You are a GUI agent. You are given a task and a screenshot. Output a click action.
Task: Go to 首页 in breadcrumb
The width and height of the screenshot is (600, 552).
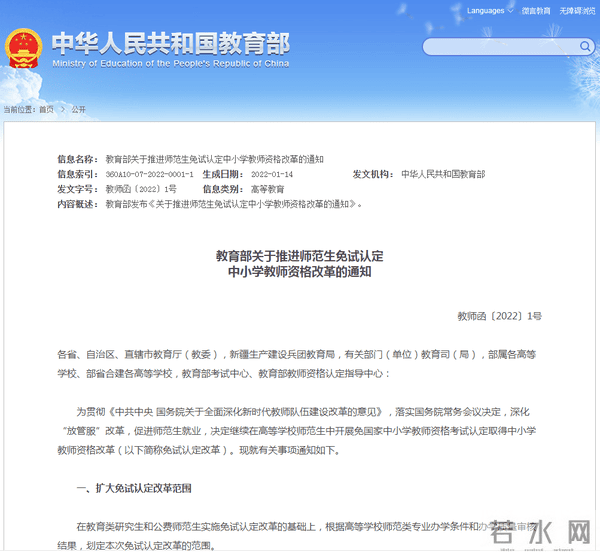tap(46, 109)
